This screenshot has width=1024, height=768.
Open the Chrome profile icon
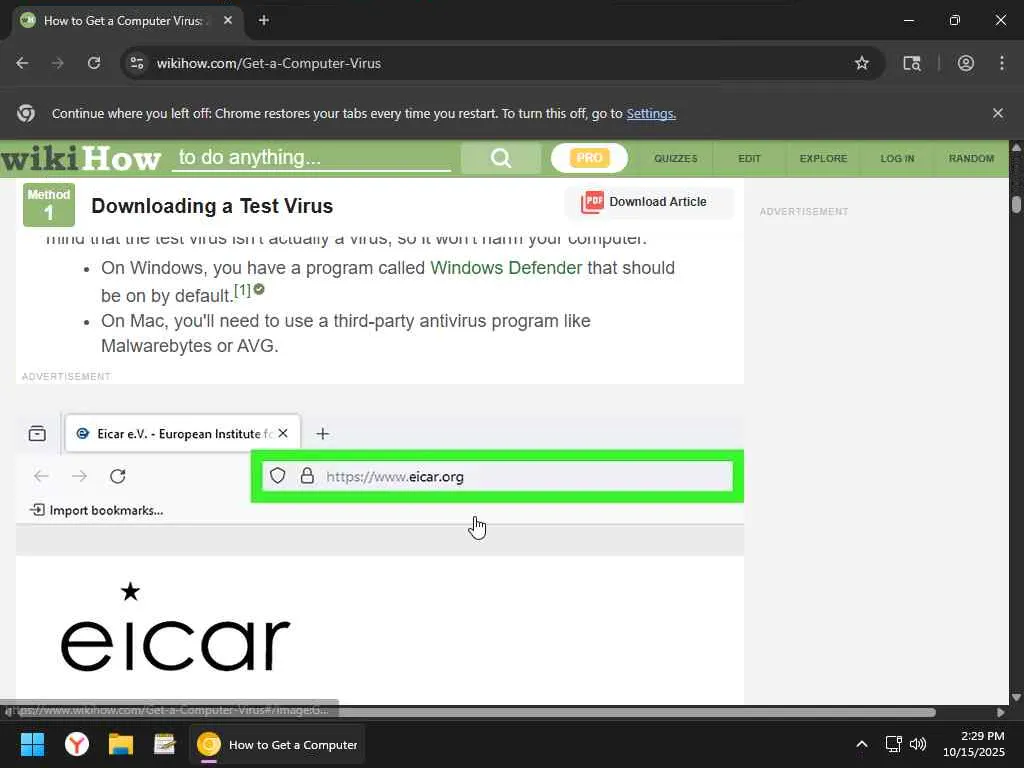pyautogui.click(x=966, y=63)
